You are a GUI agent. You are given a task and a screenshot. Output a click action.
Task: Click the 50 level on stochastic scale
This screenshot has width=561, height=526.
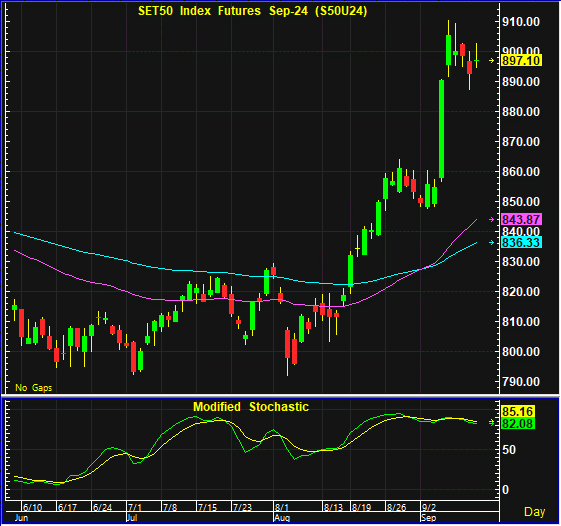(x=509, y=450)
